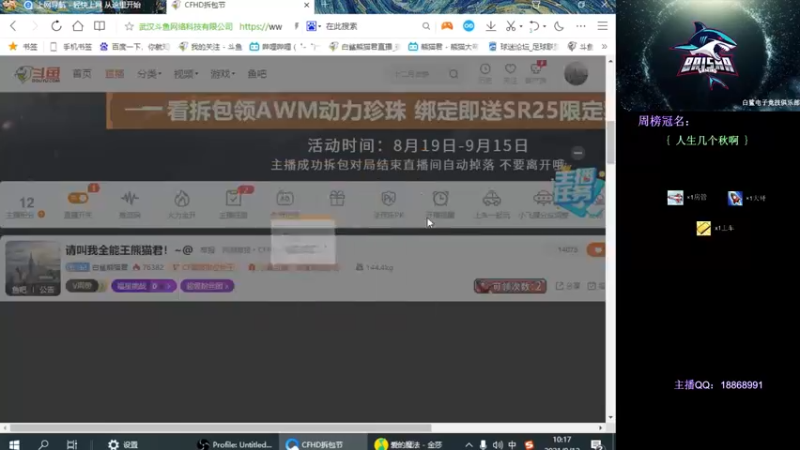The height and width of the screenshot is (450, 800).
Task: Open the orange game controller icon
Action: (447, 26)
